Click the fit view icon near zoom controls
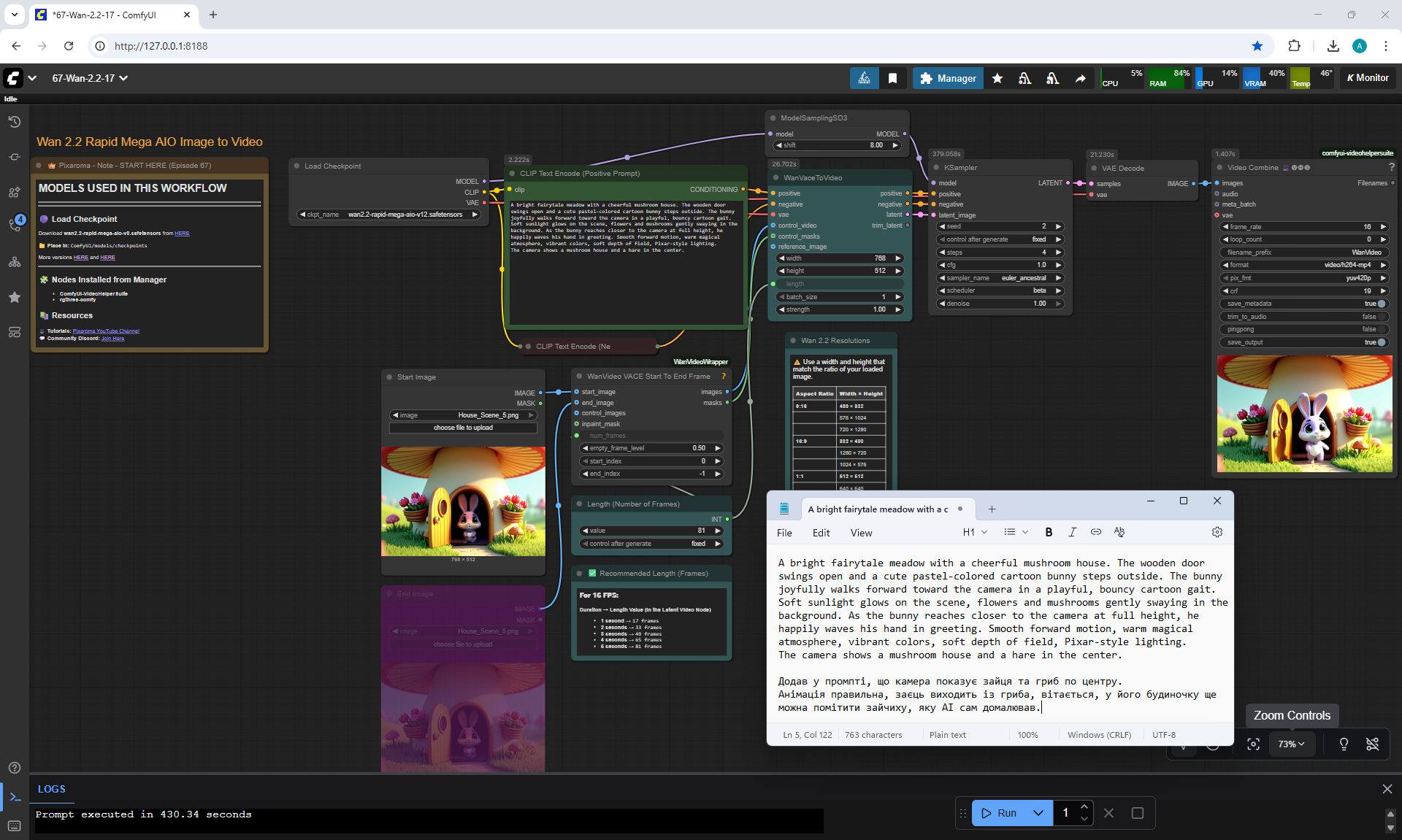Viewport: 1402px width, 840px height. tap(1253, 744)
